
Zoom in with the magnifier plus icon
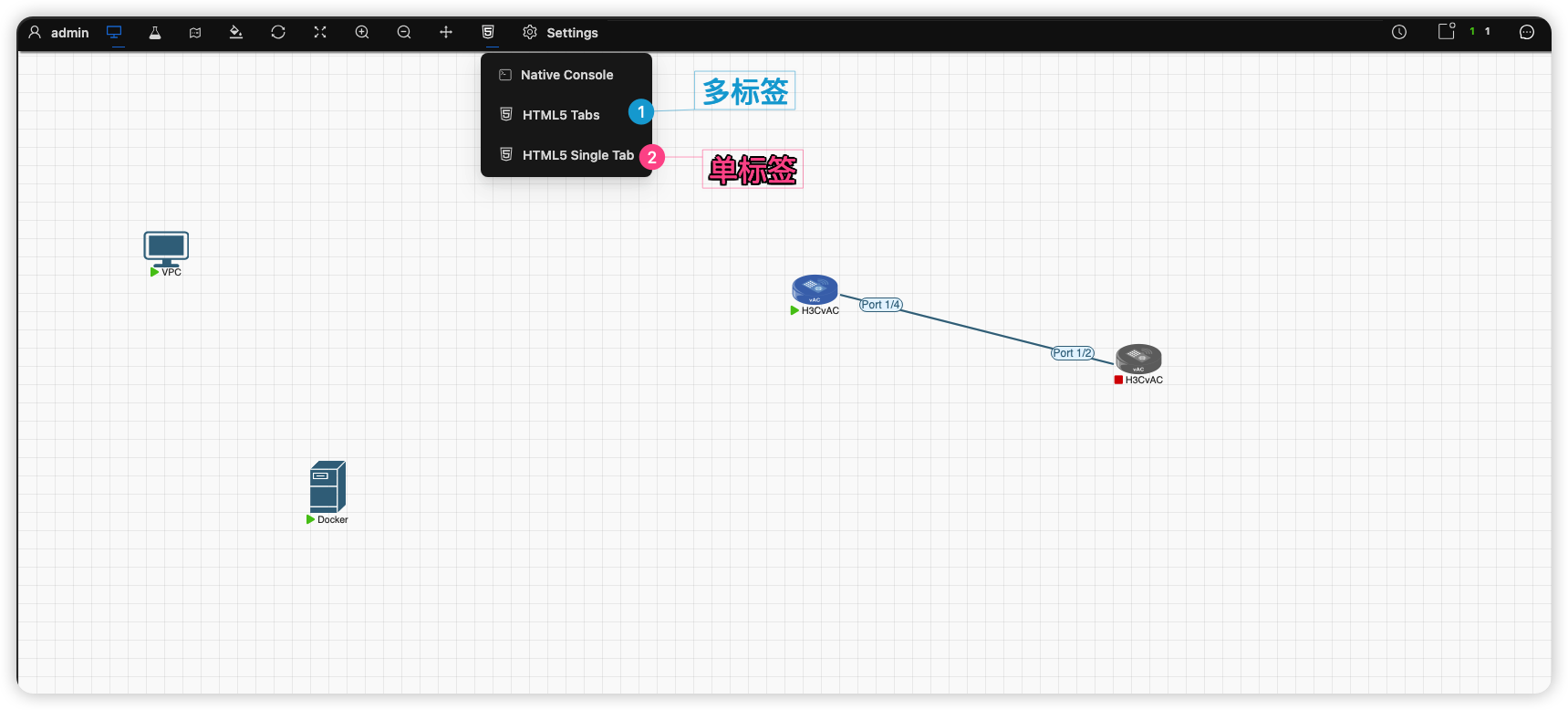(x=362, y=32)
